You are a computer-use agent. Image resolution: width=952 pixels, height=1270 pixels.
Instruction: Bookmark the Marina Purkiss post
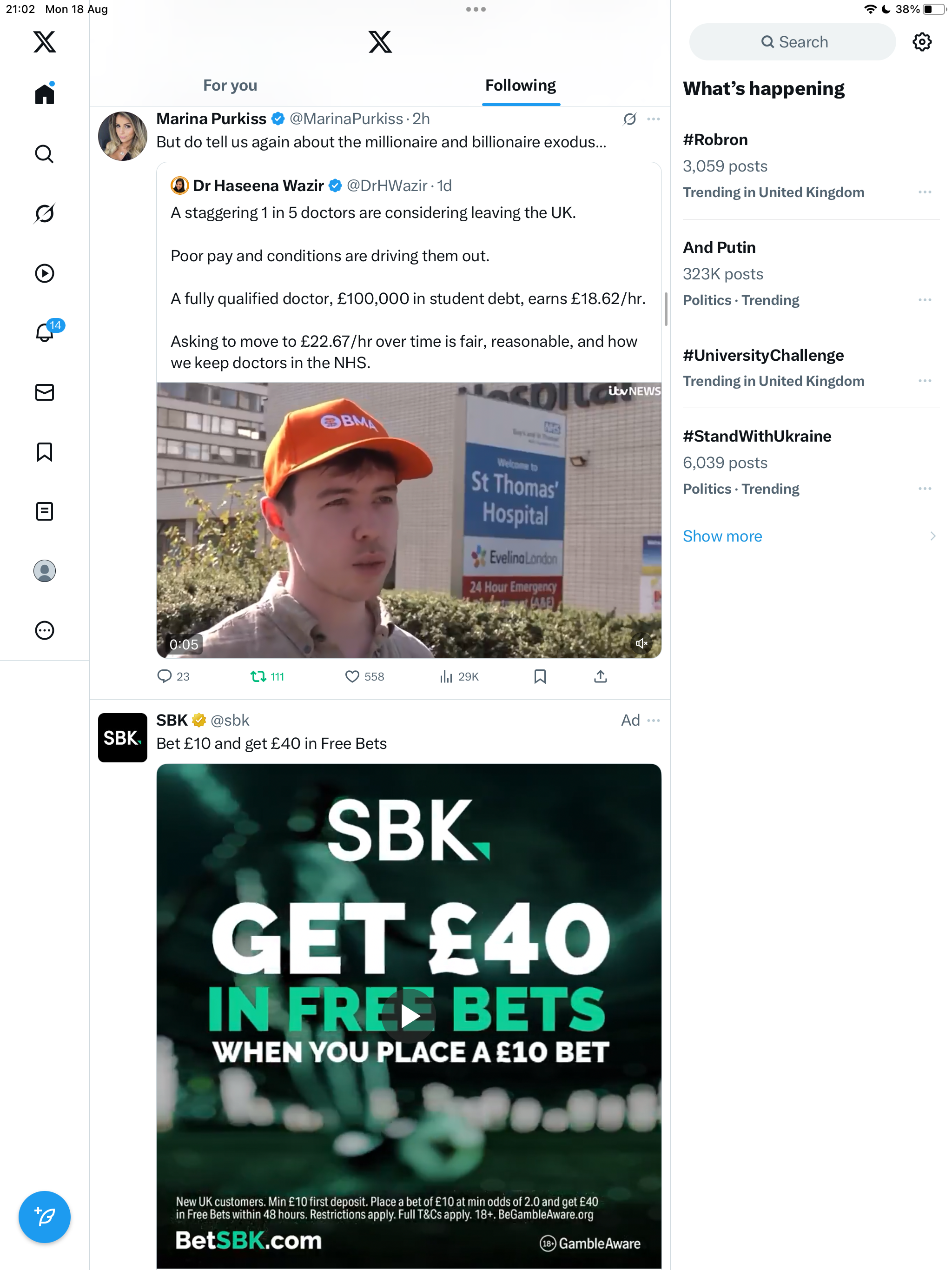(540, 676)
